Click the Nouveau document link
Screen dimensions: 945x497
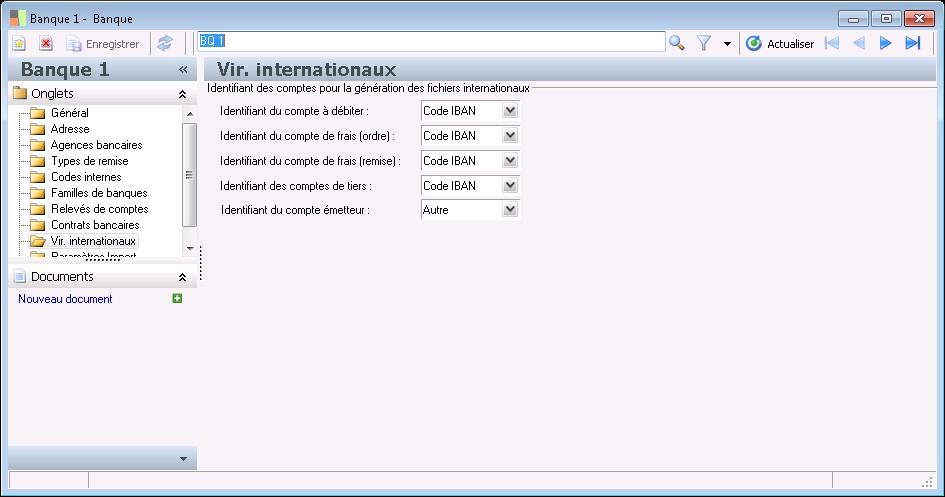(65, 299)
